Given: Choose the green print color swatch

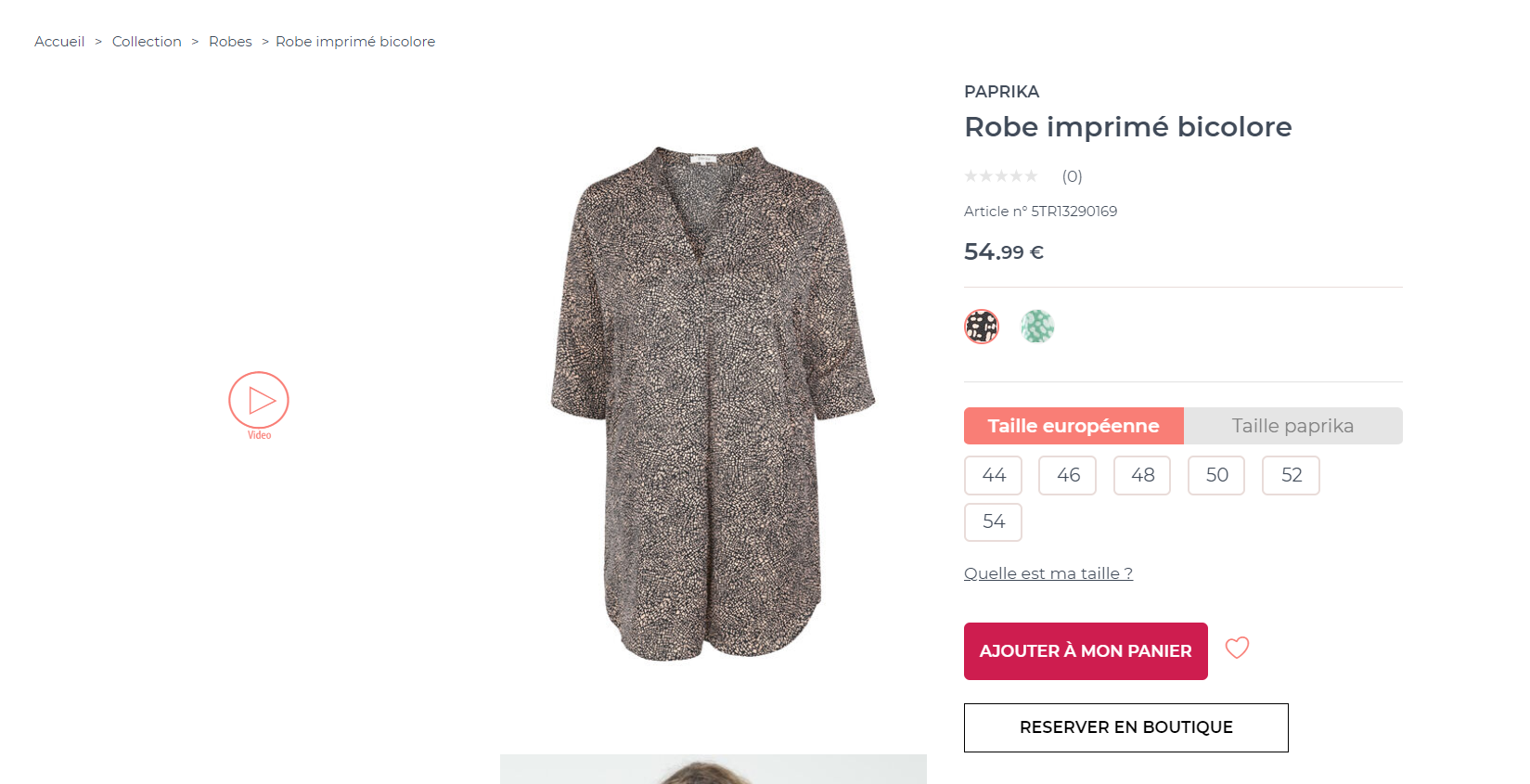Looking at the screenshot, I should click(x=1037, y=327).
